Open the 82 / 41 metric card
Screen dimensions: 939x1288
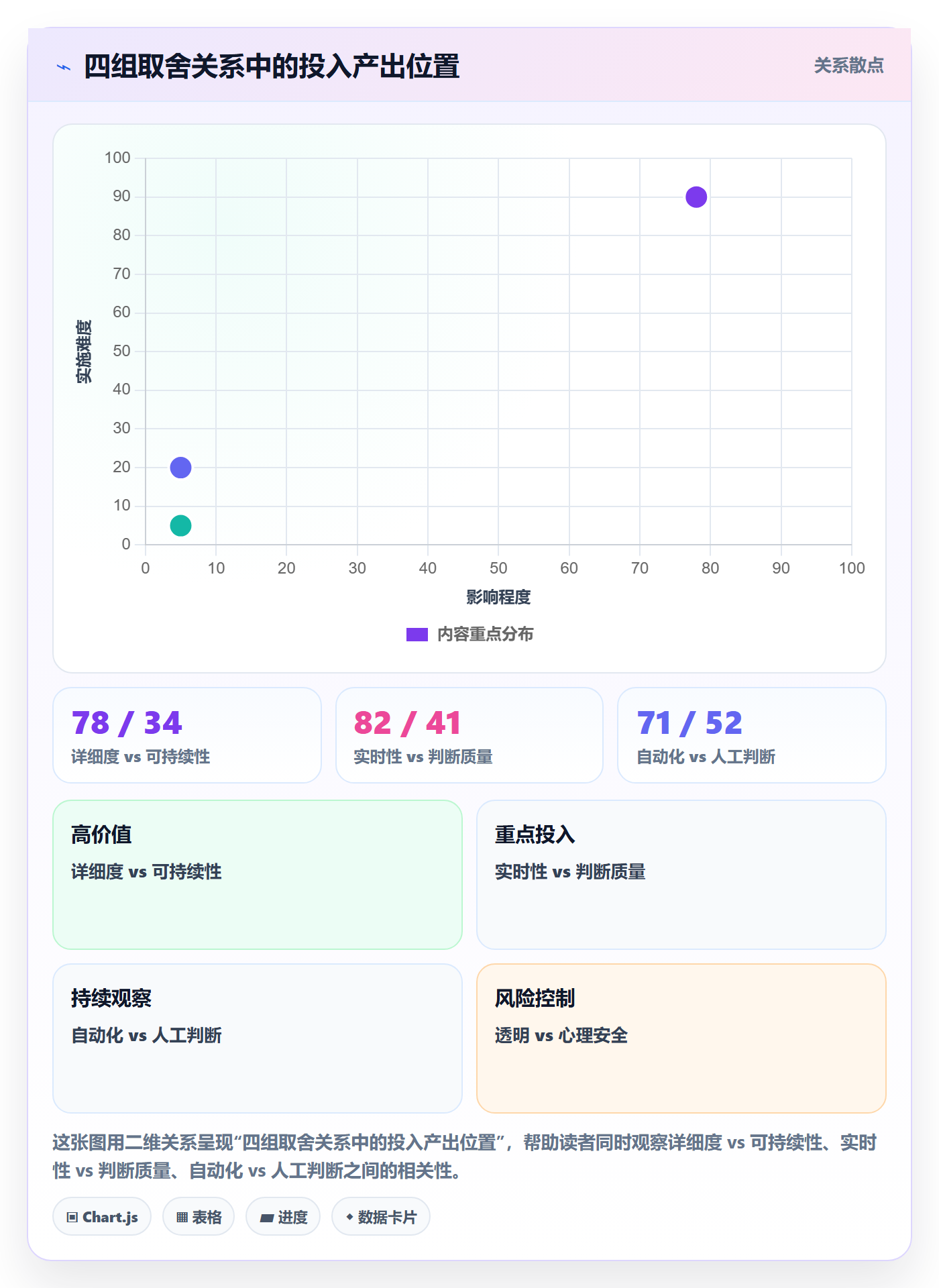click(x=469, y=735)
